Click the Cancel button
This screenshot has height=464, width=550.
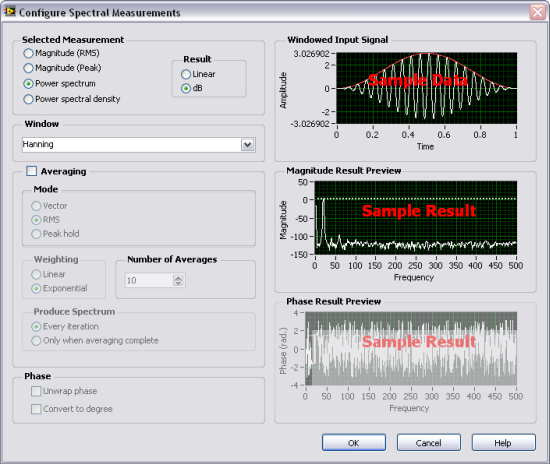point(429,443)
